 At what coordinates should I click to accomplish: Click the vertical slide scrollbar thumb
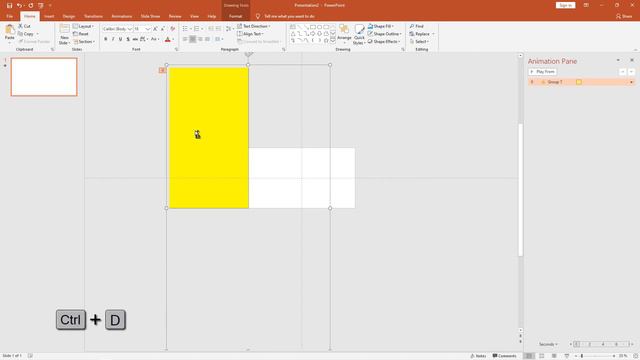coord(520,190)
